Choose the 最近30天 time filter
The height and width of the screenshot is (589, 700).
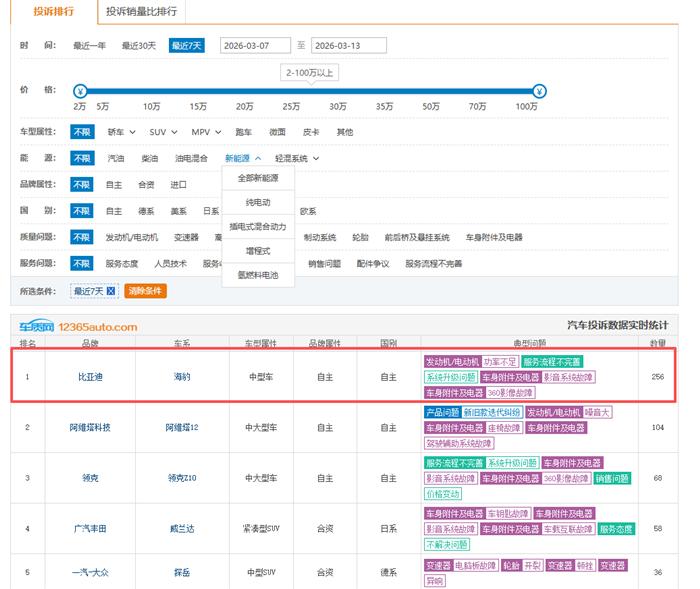pos(139,46)
